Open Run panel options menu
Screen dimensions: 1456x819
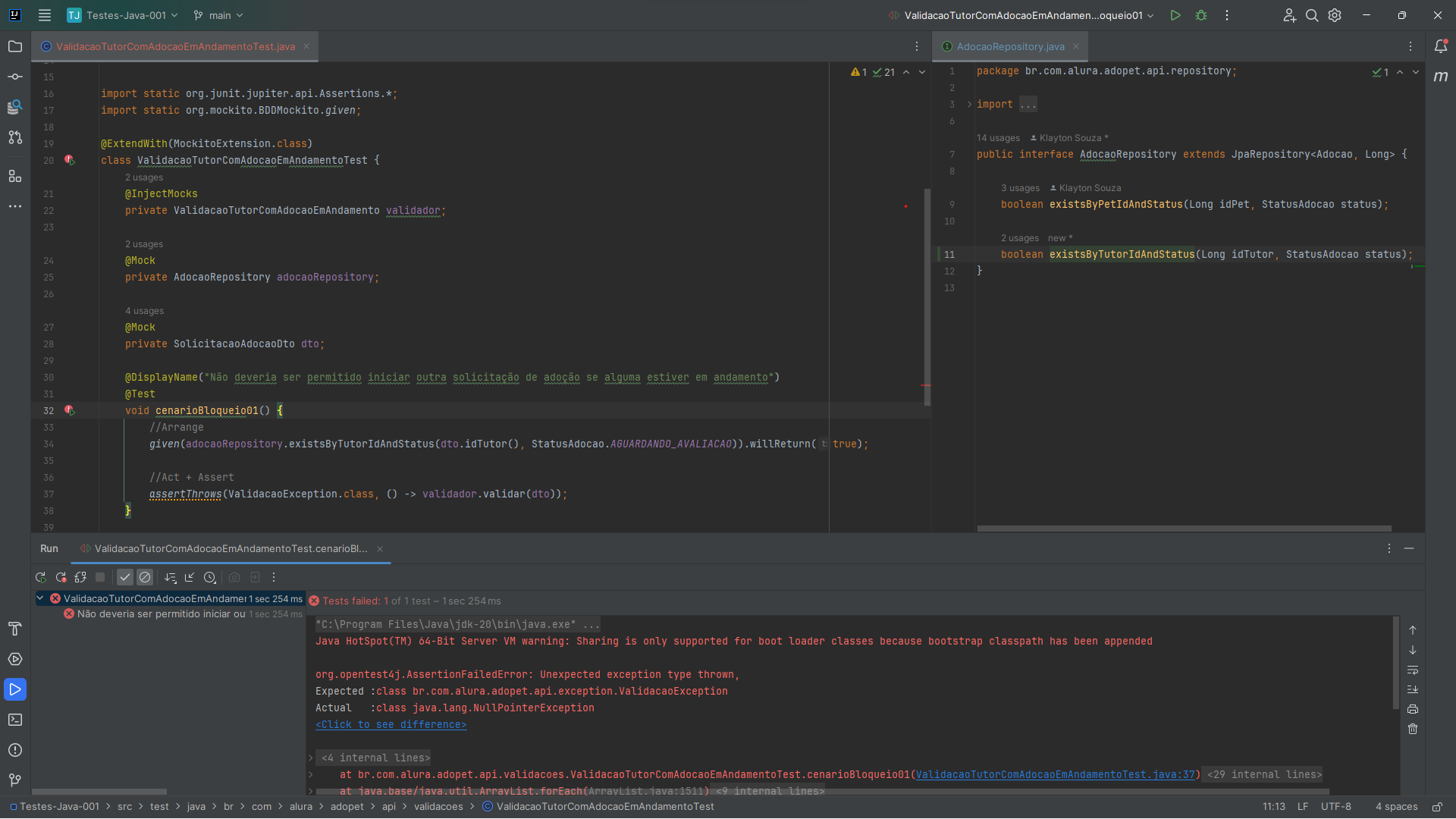click(1389, 549)
